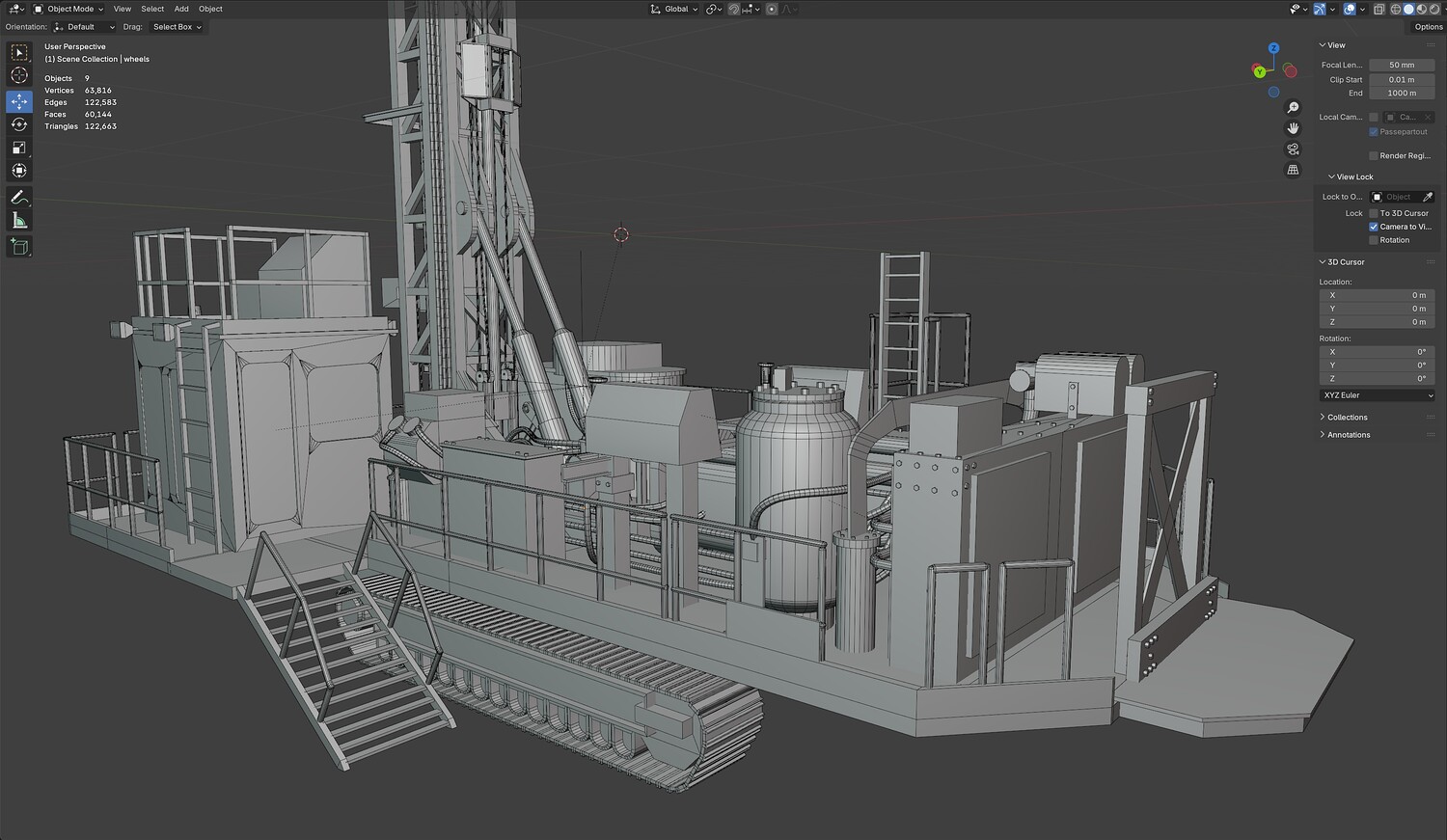
Task: Open gizmo options dropdown arrow
Action: pyautogui.click(x=1332, y=9)
